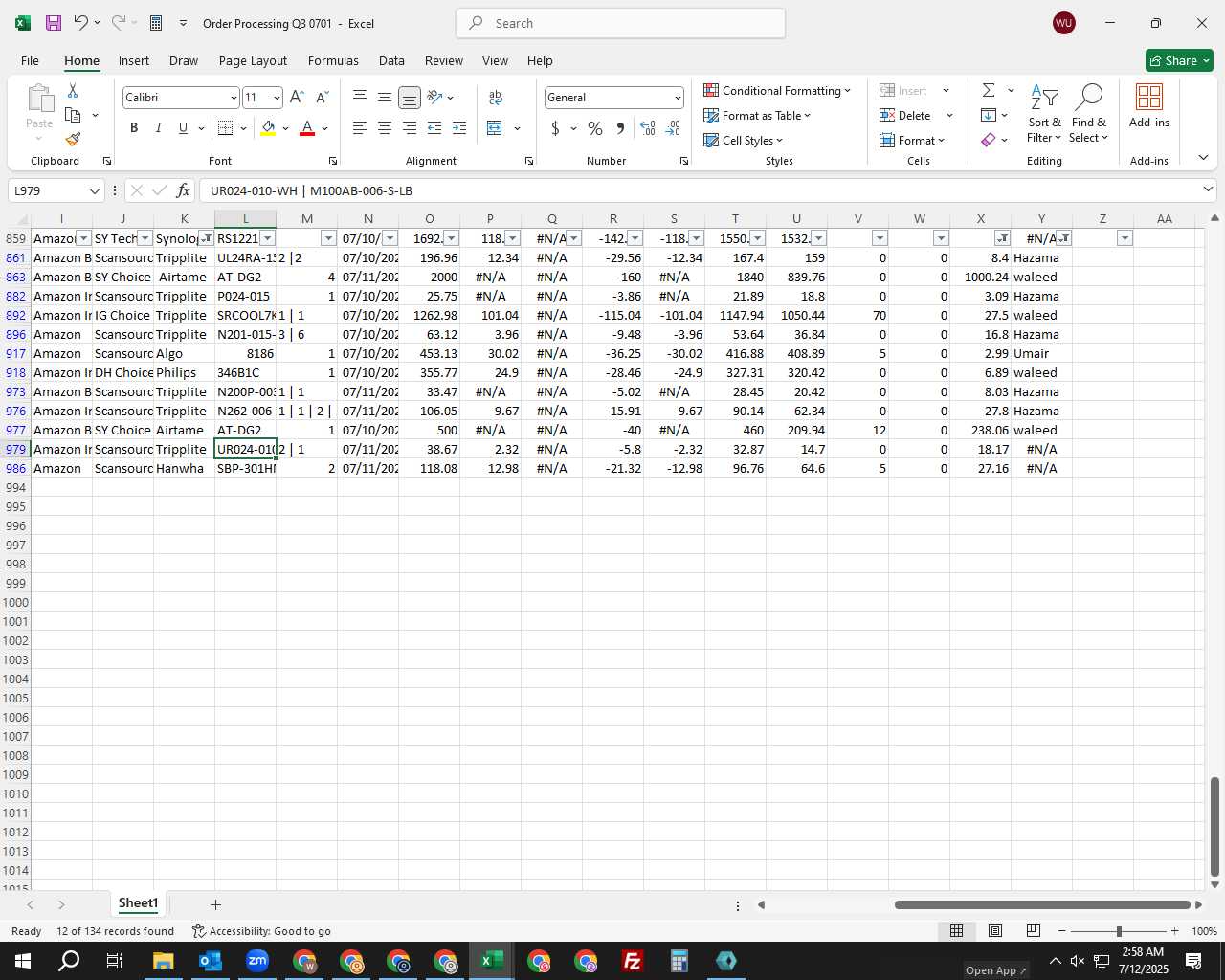Apply Accounting Number Format dollar icon
Image resolution: width=1225 pixels, height=980 pixels.
point(555,127)
